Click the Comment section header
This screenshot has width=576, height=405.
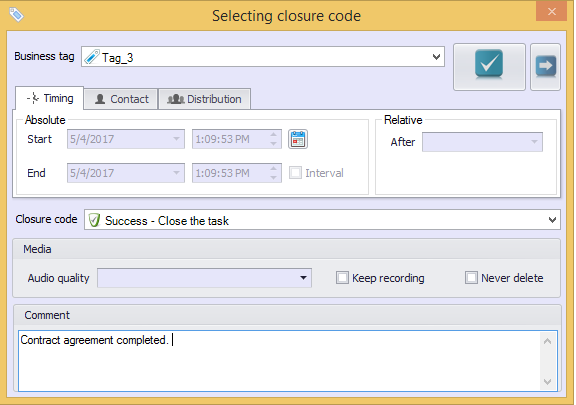[x=287, y=315]
